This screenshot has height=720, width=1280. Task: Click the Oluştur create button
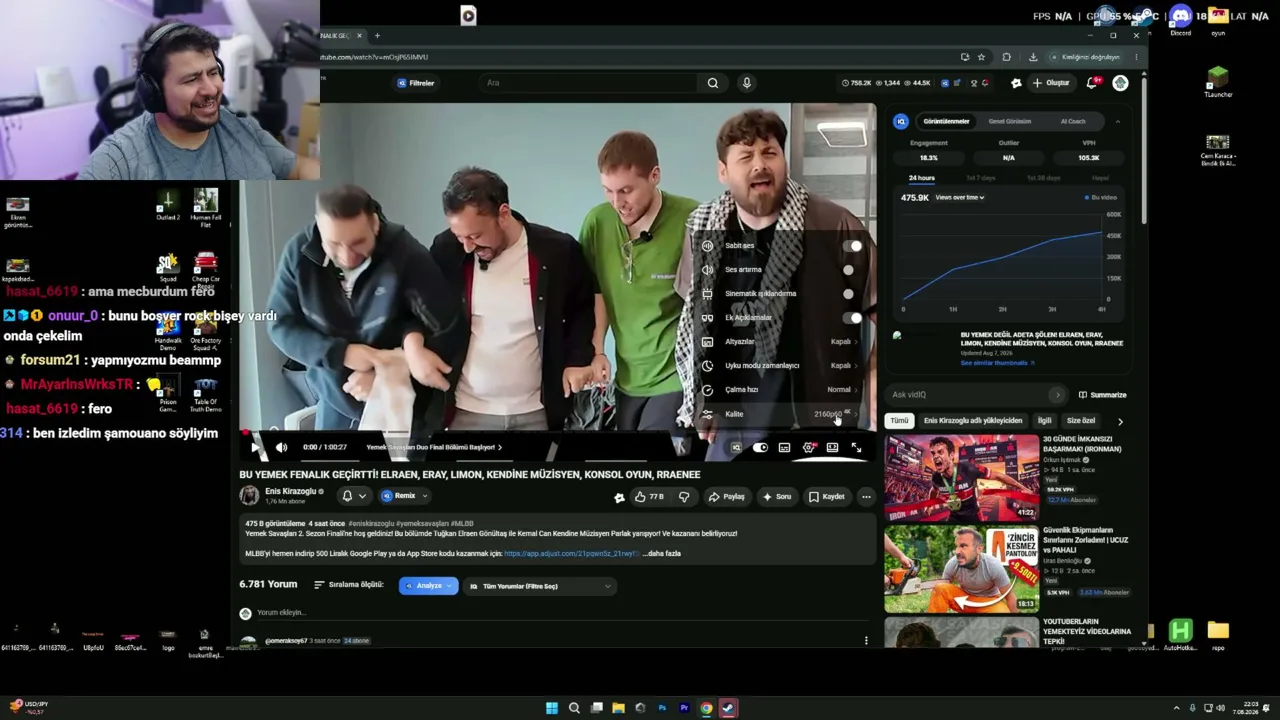1051,83
